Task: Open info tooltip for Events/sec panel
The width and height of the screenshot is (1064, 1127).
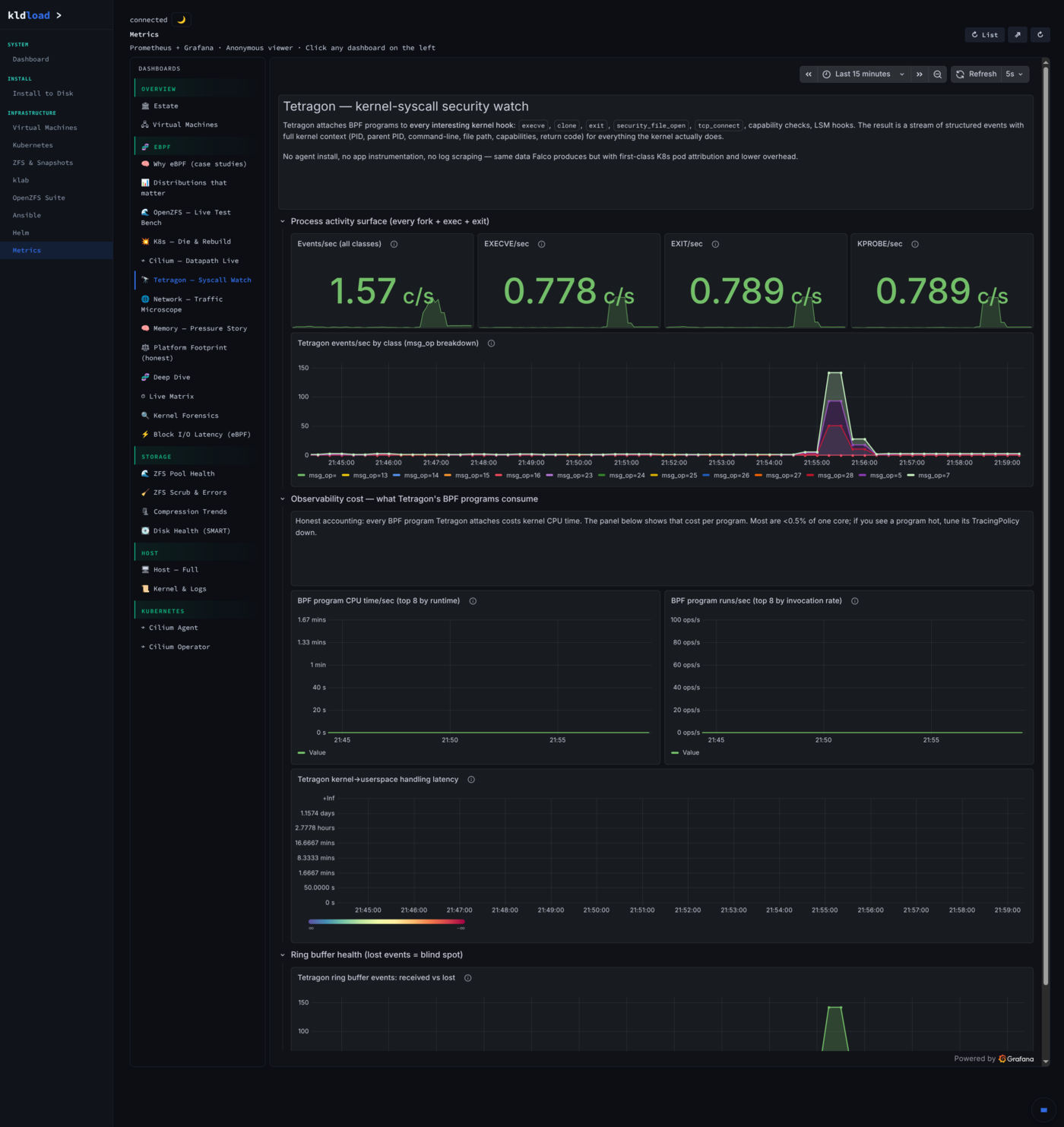Action: coord(394,244)
